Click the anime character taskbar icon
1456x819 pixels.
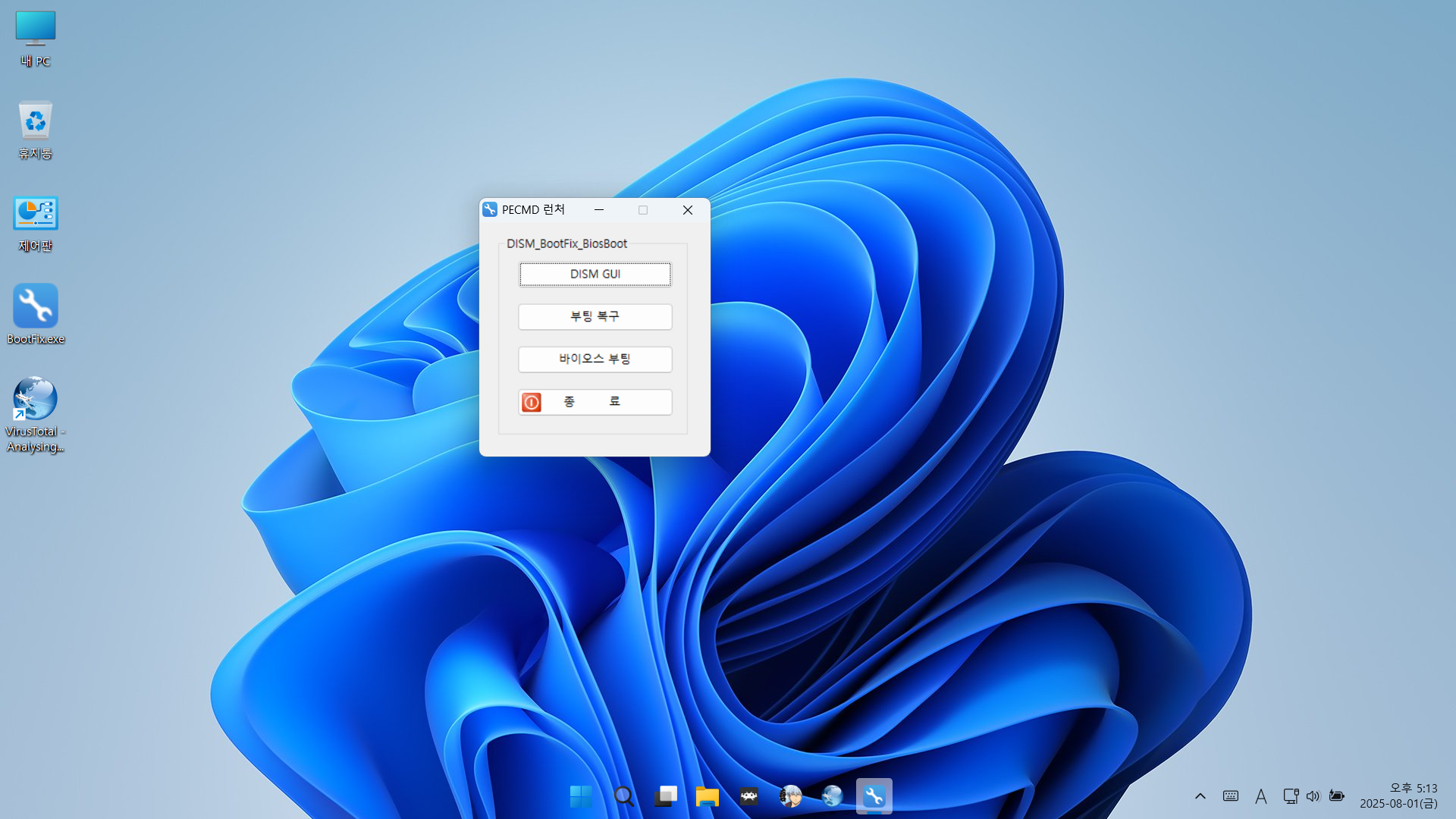(790, 796)
